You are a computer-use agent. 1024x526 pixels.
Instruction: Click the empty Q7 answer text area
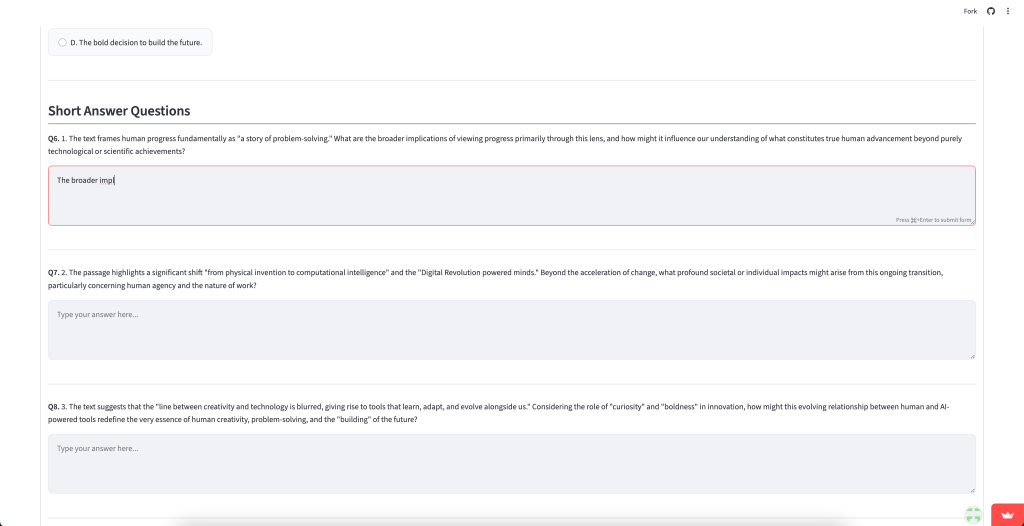tap(511, 329)
